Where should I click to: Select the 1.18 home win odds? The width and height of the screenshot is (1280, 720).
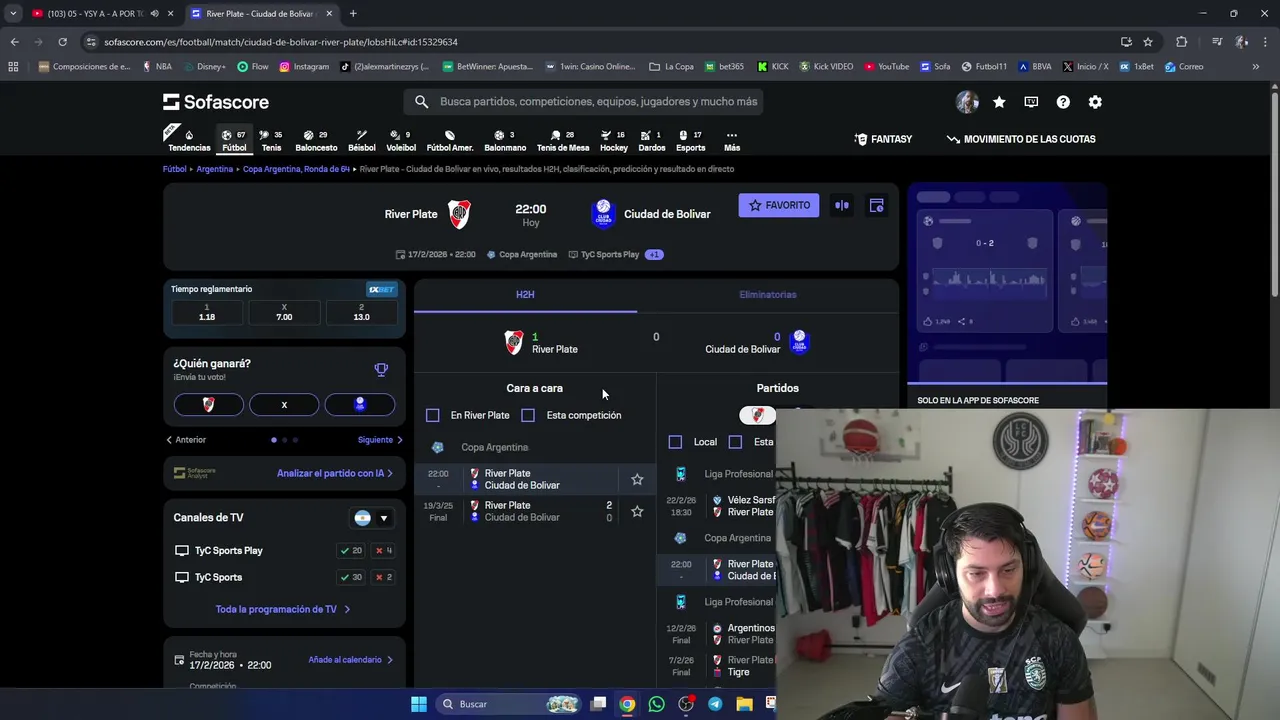(207, 312)
